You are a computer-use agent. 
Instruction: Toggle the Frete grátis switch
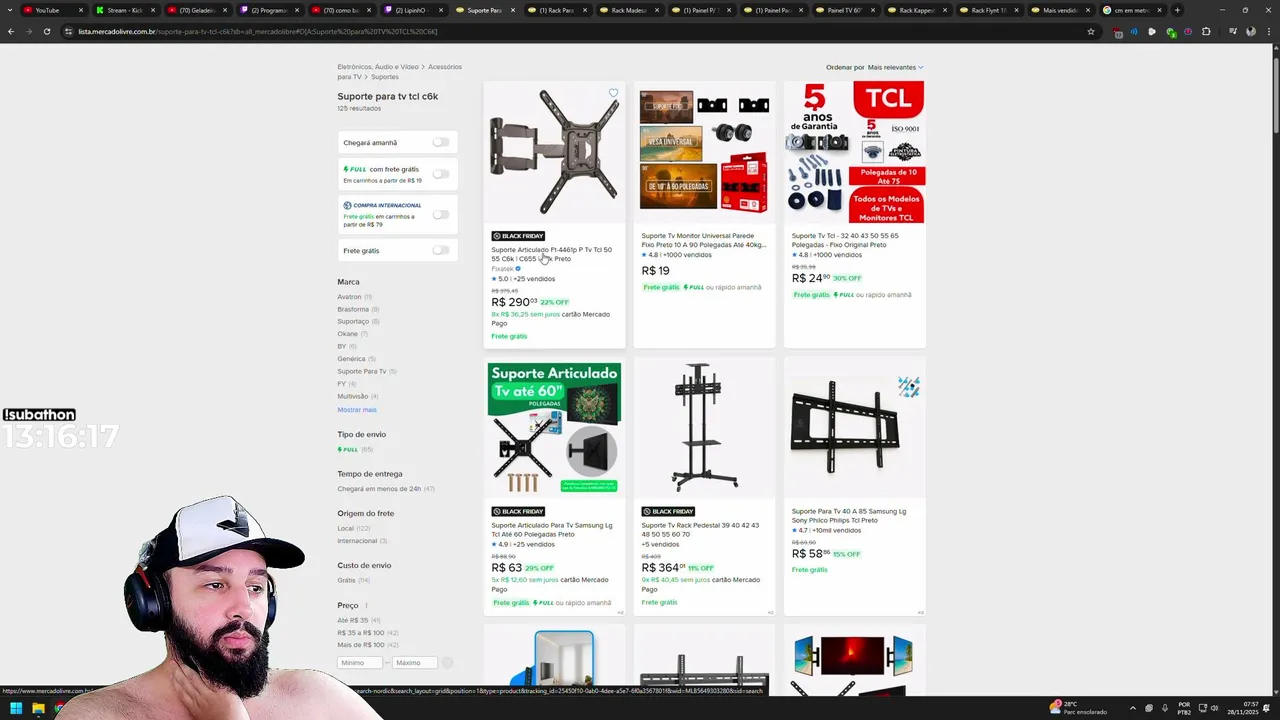440,250
